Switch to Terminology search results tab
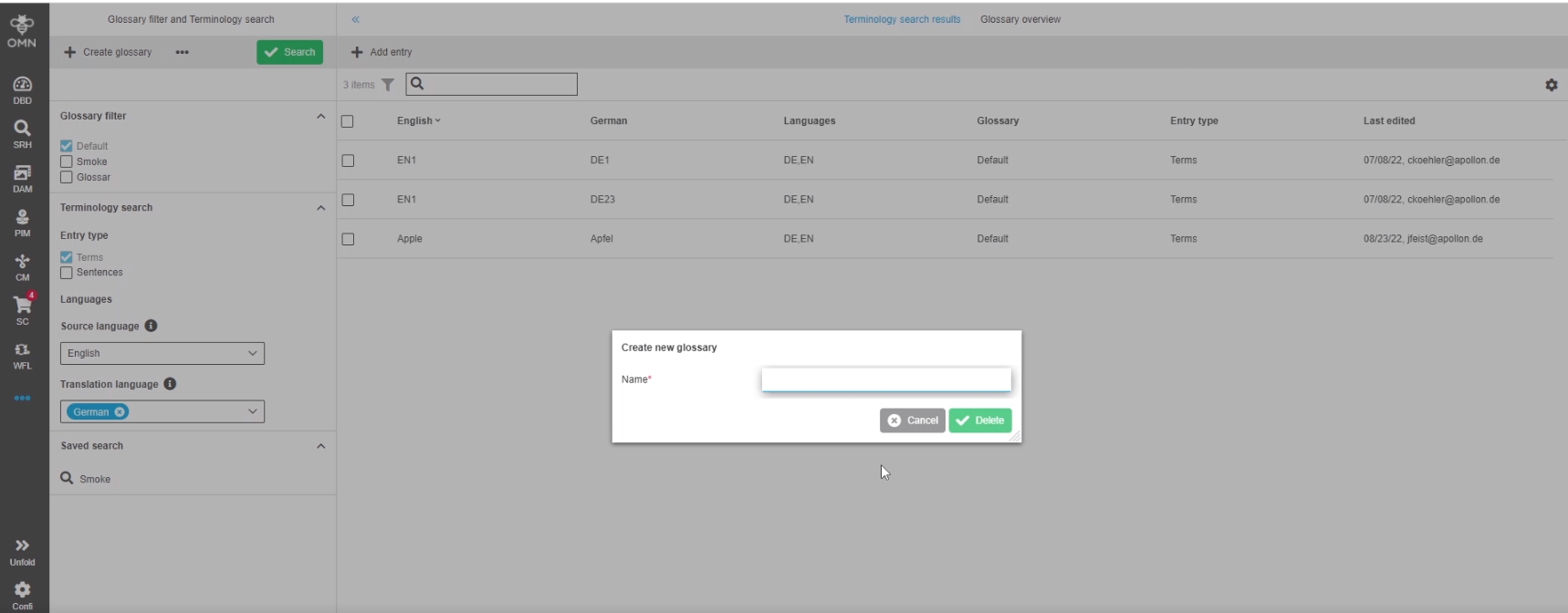Image resolution: width=1568 pixels, height=613 pixels. (902, 19)
